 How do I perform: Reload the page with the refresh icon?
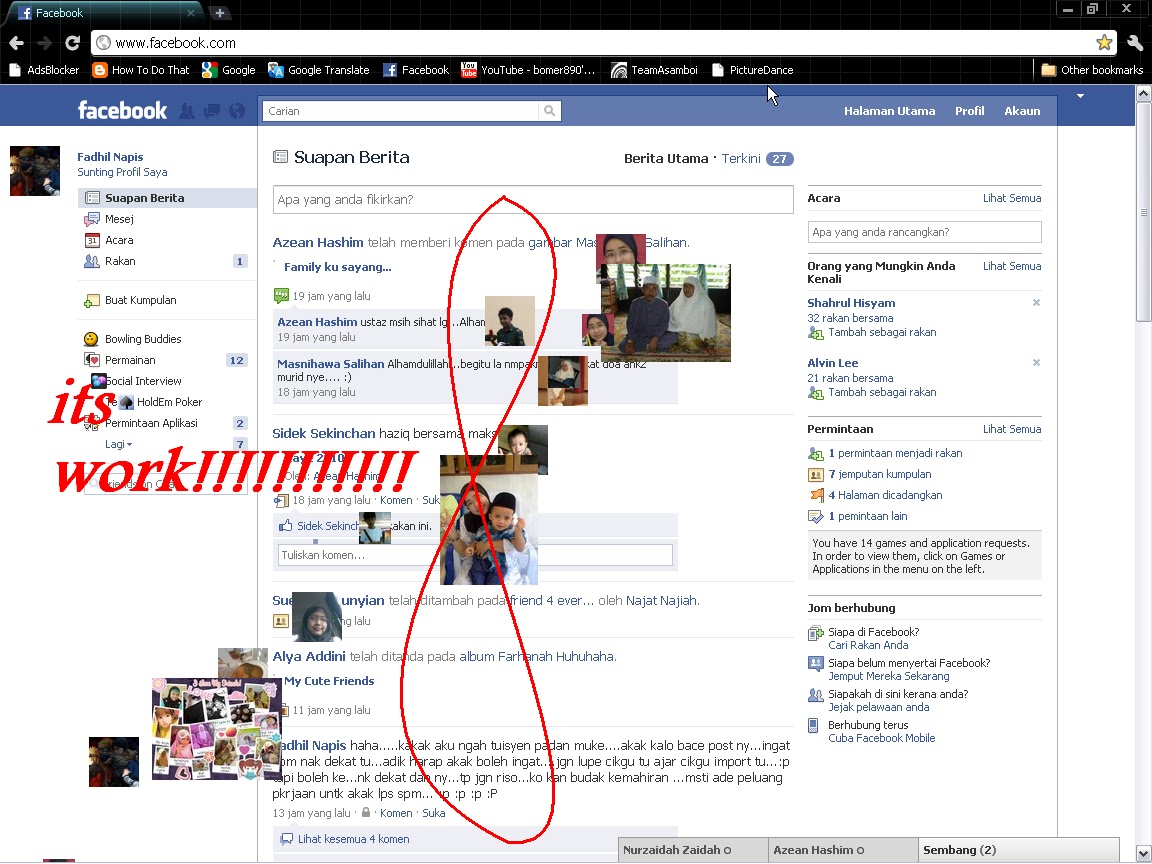pos(72,43)
